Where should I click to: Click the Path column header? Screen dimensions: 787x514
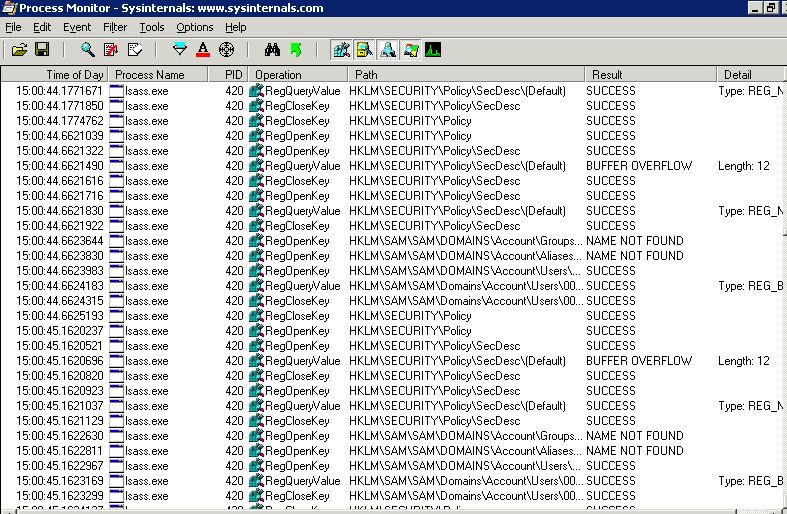[466, 75]
